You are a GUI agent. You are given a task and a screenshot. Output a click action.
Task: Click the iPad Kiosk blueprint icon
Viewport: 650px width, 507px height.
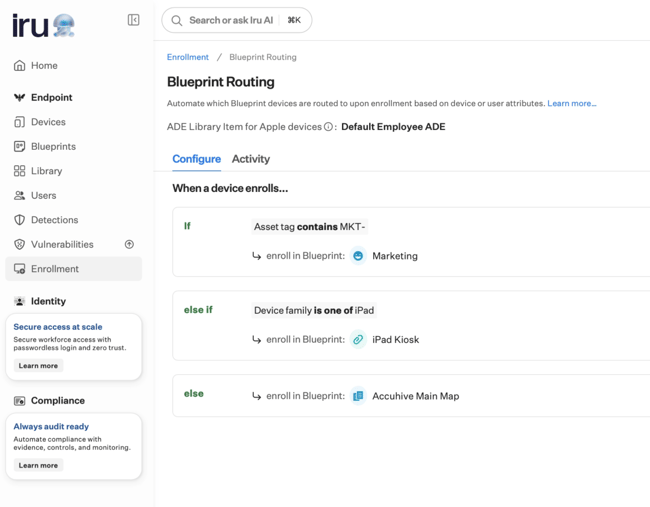click(x=358, y=340)
